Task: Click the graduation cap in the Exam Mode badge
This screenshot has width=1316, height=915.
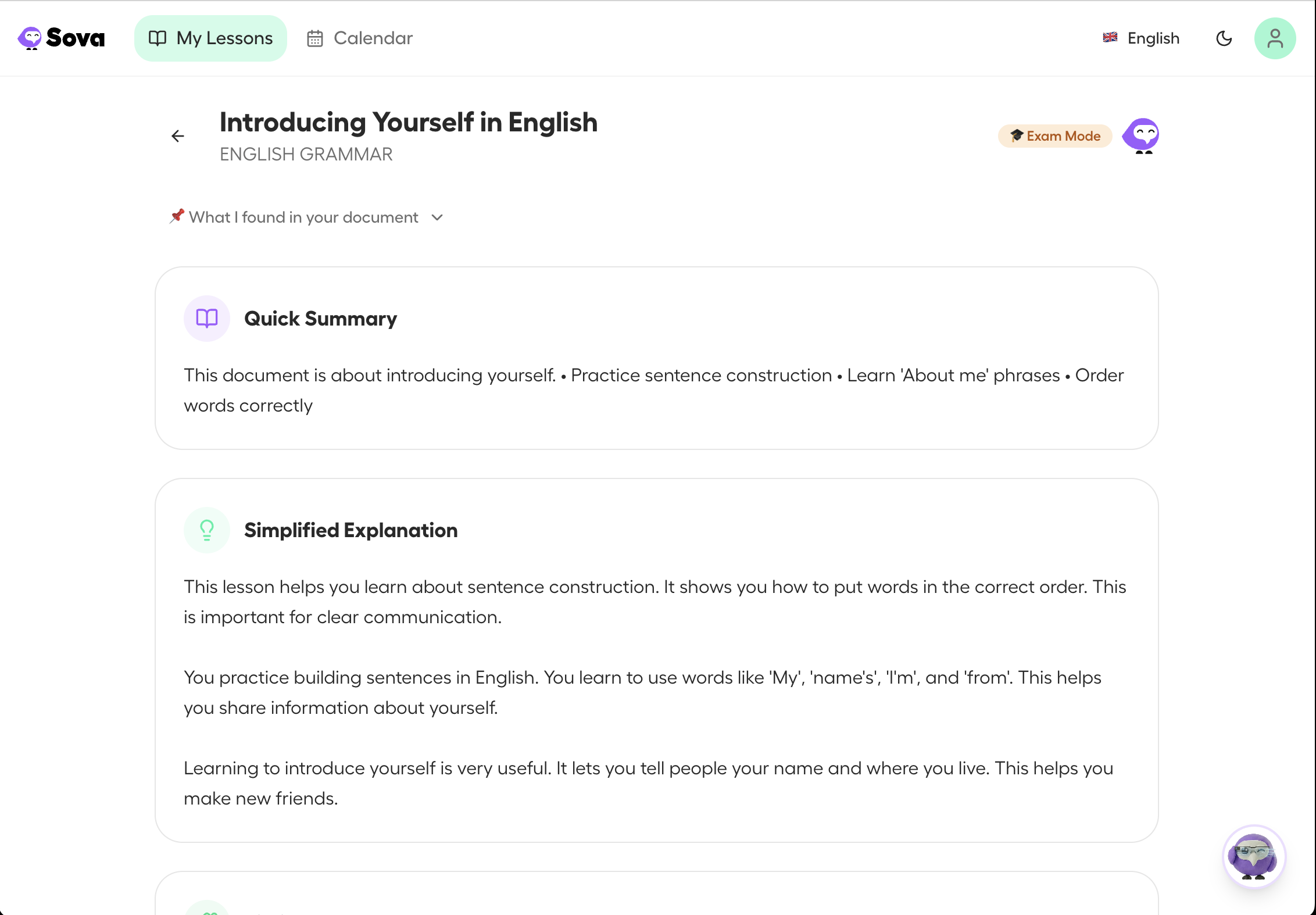Action: pos(1016,135)
